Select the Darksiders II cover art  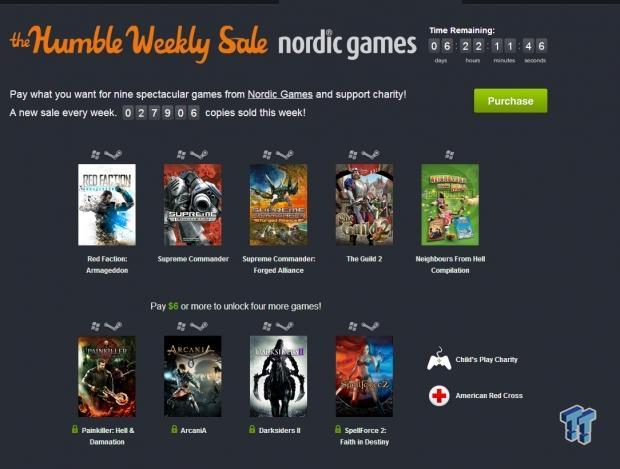point(278,376)
